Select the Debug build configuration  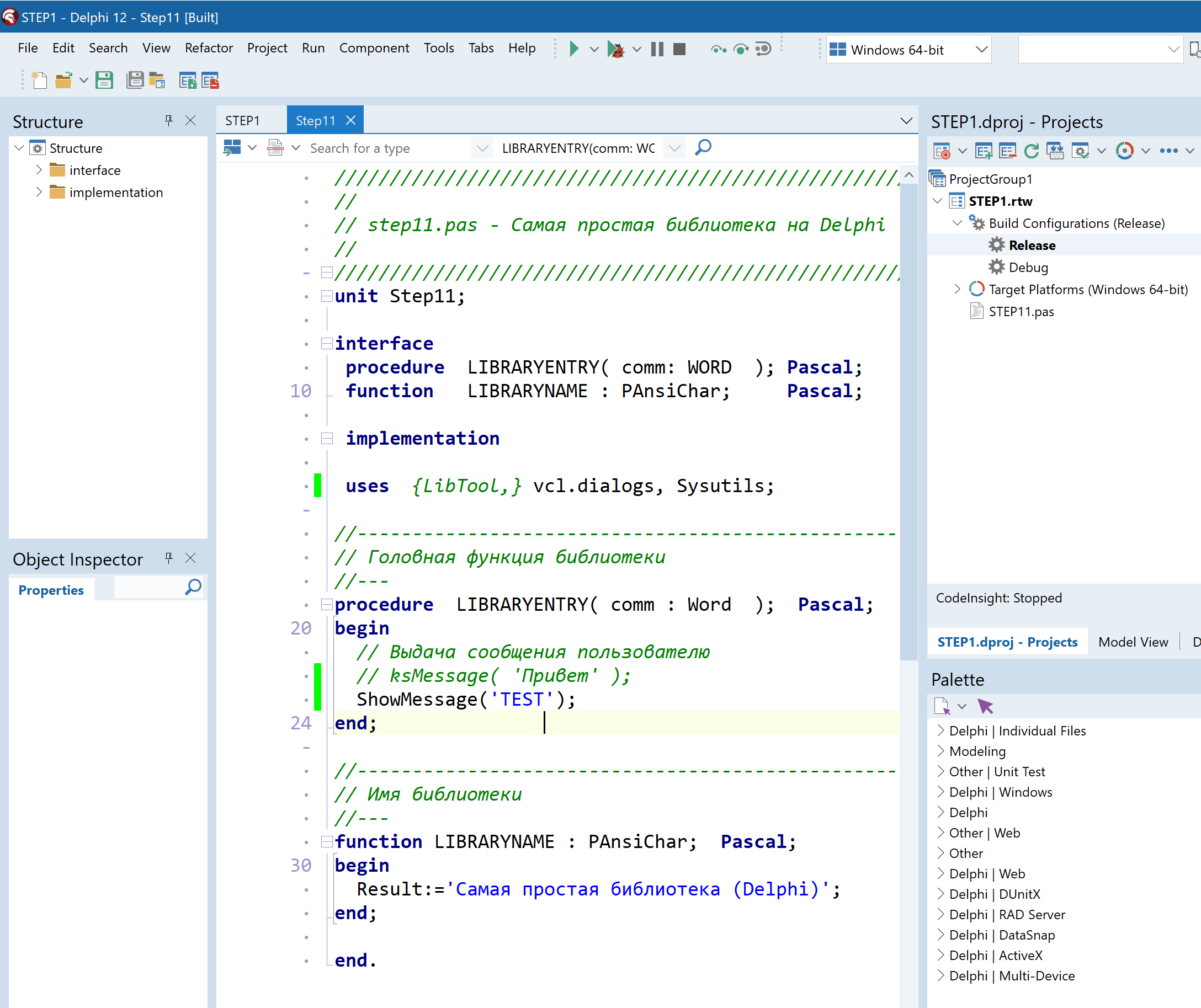1028,268
